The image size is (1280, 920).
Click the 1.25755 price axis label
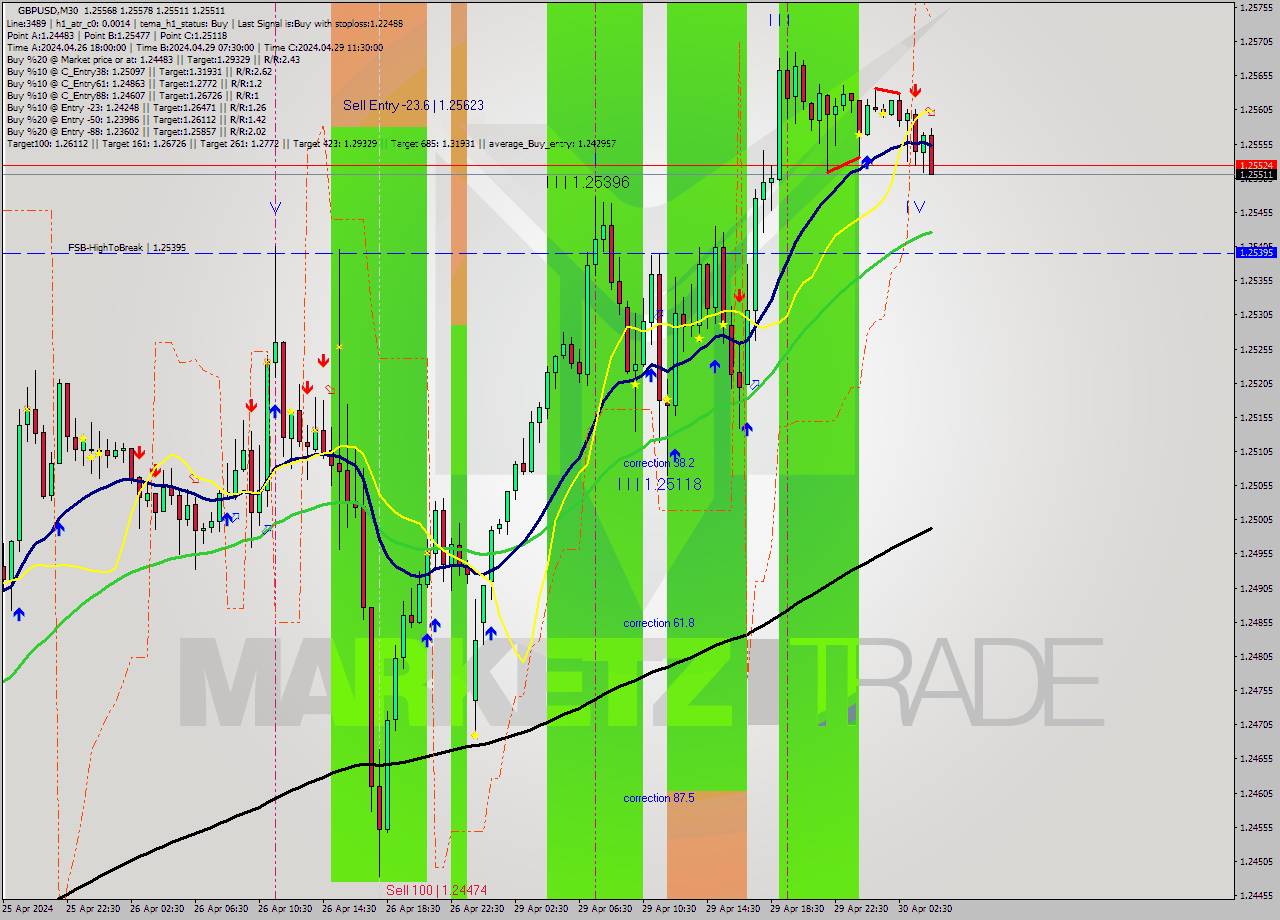1256,8
